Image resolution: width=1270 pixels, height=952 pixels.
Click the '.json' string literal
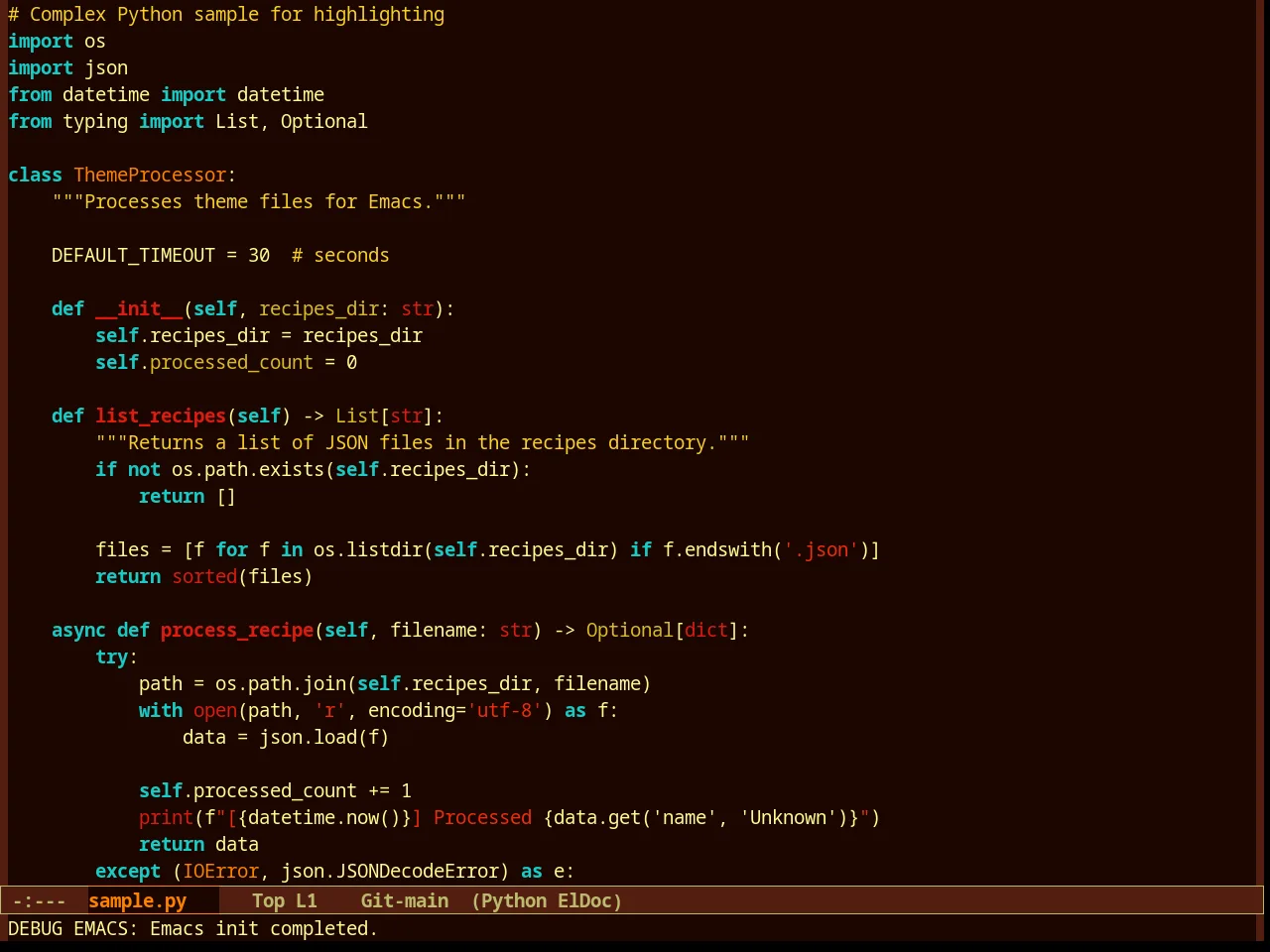coord(821,549)
